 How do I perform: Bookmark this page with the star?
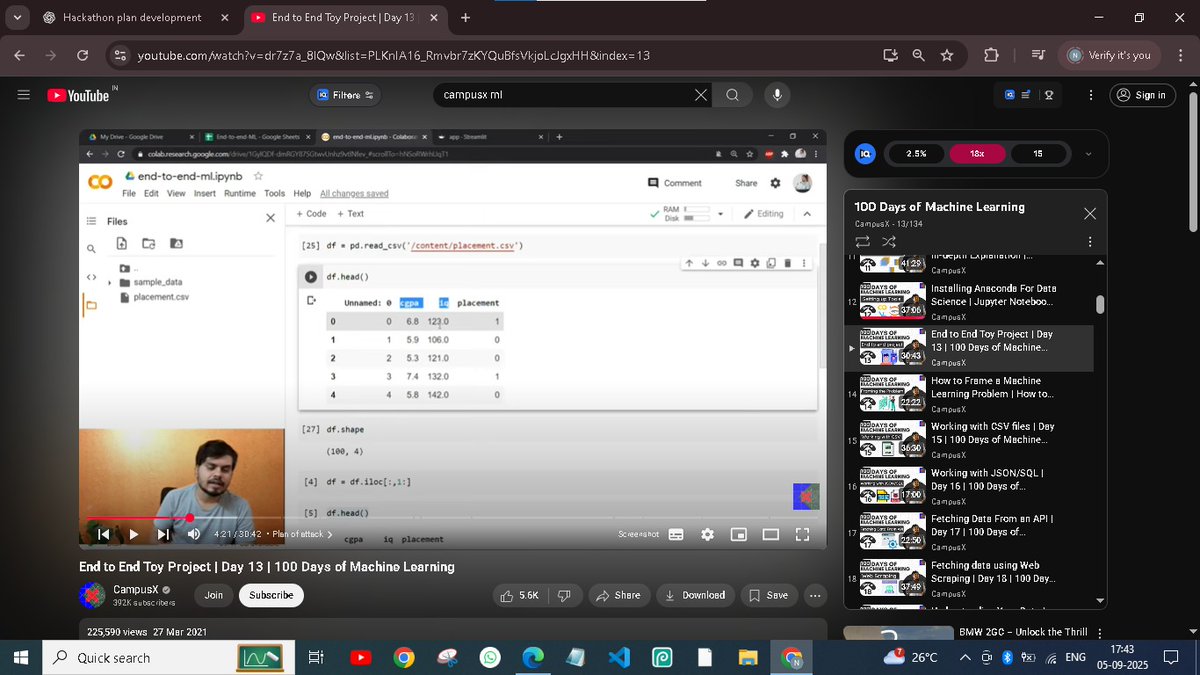[947, 55]
